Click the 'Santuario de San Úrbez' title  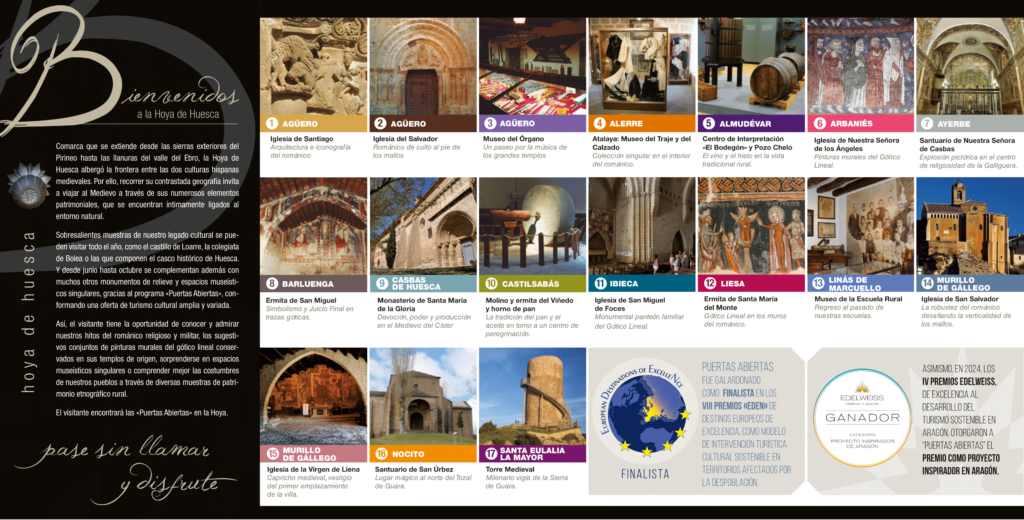(x=413, y=470)
